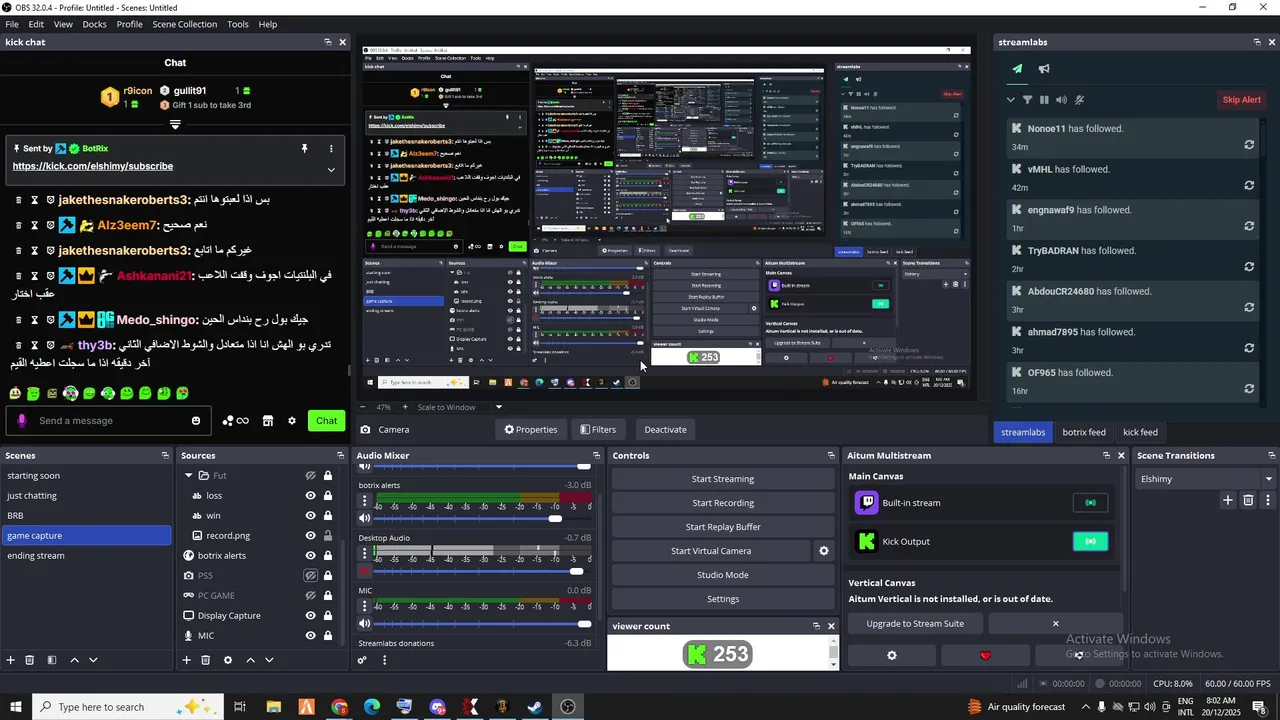Open Elshimy scene transition dropdown

point(1205,479)
